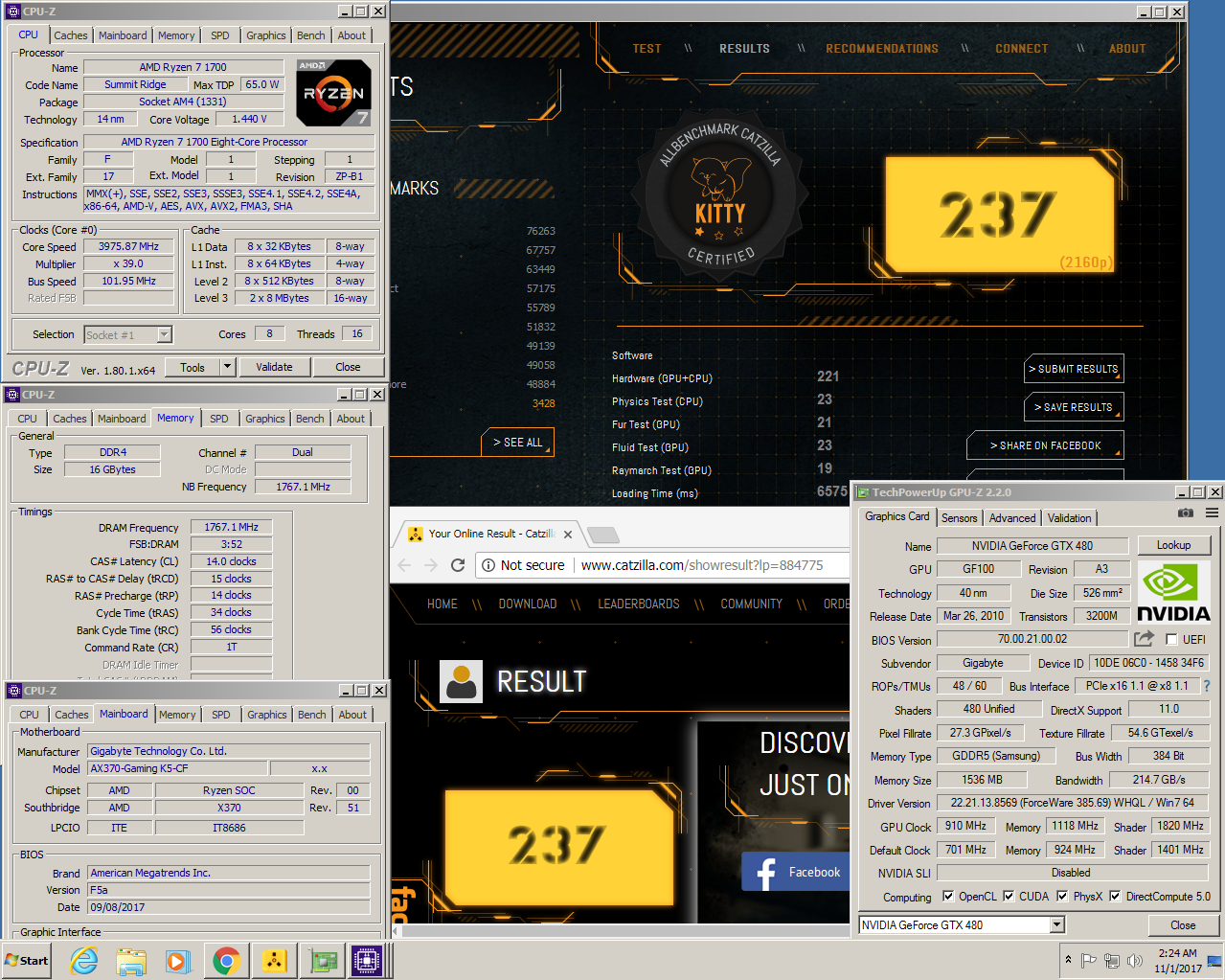This screenshot has width=1225, height=980.
Task: Click the browser forward arrow
Action: [431, 565]
